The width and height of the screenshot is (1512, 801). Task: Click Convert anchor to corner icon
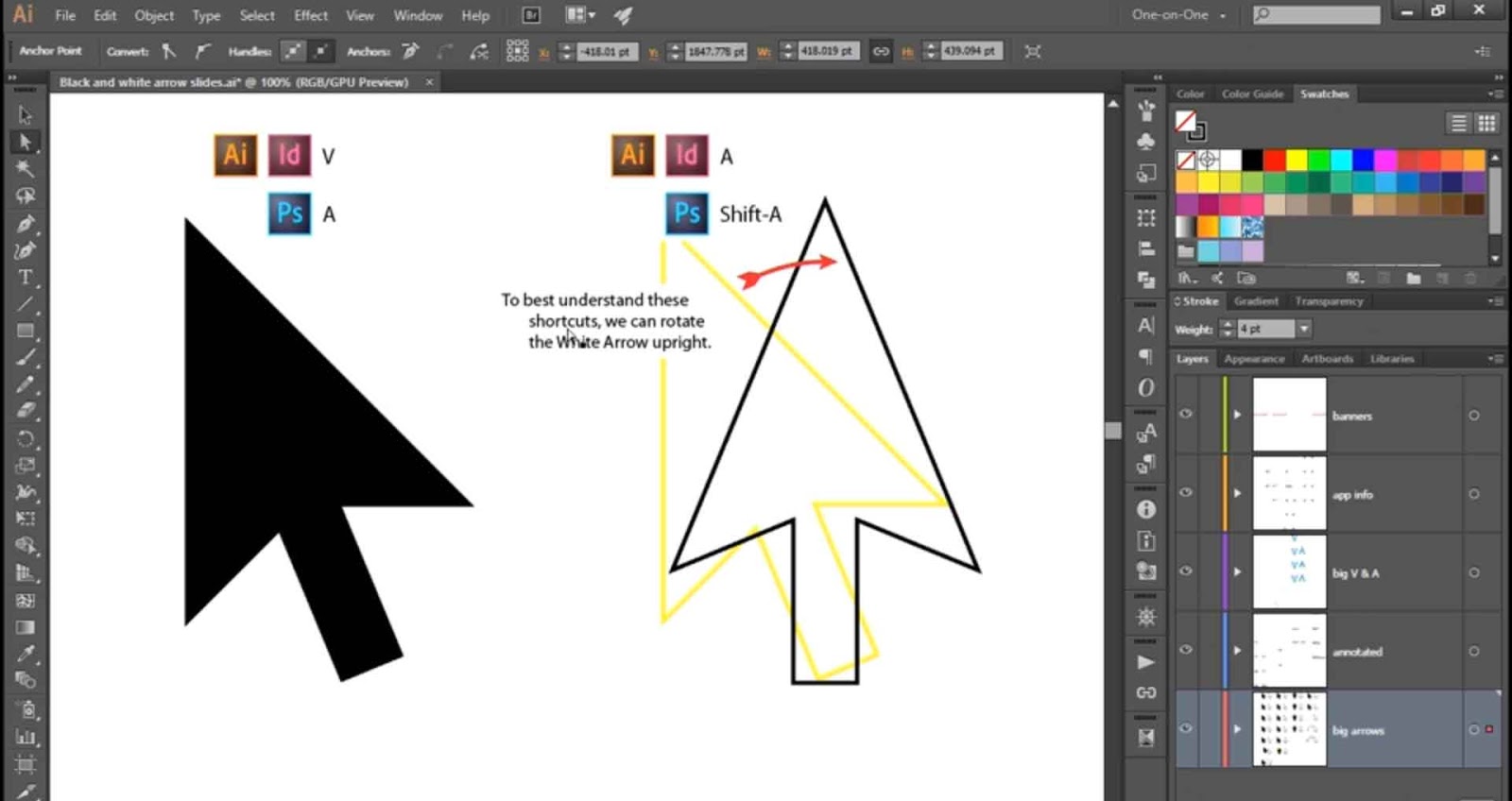pos(168,51)
